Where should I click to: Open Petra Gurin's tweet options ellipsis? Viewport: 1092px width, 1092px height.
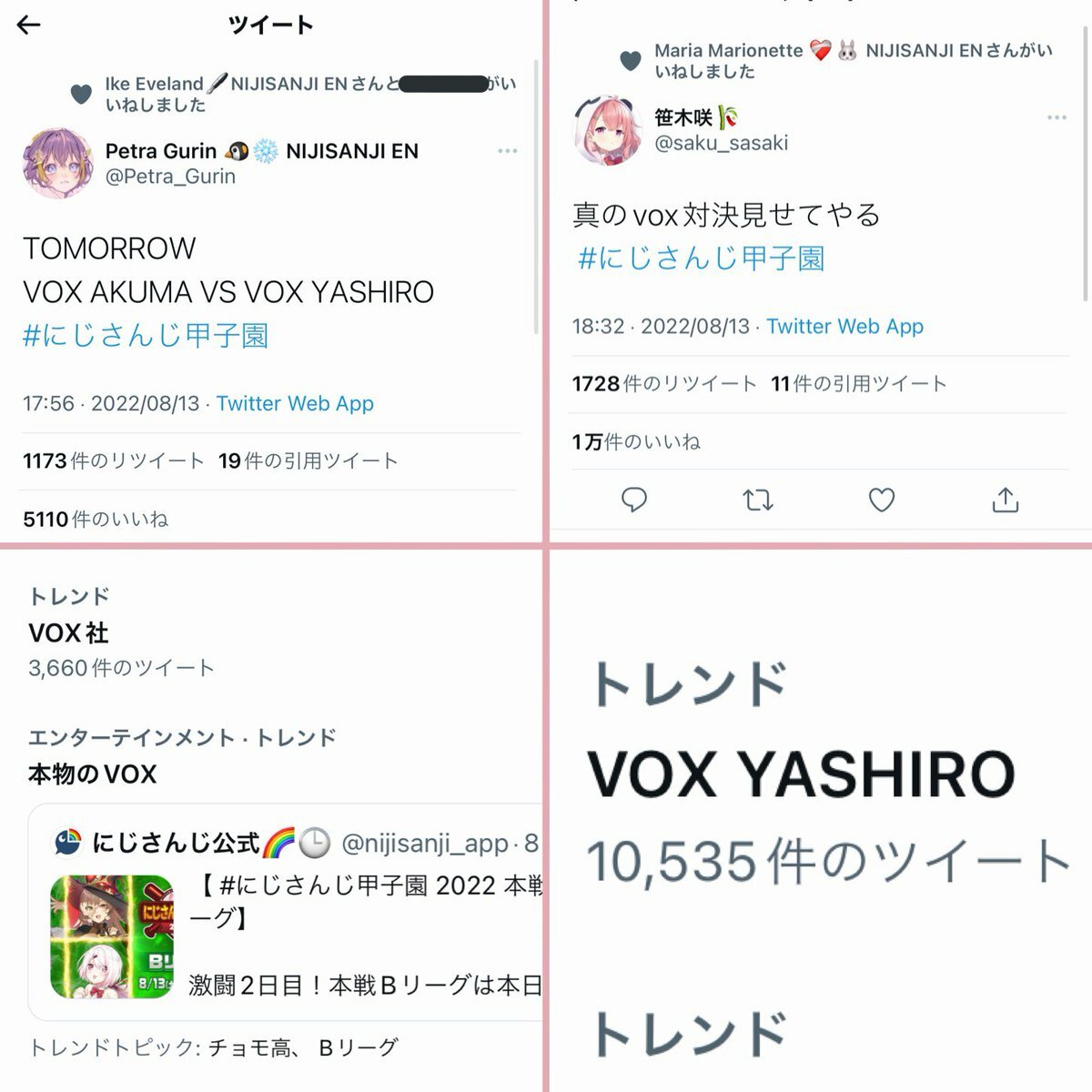click(x=507, y=151)
